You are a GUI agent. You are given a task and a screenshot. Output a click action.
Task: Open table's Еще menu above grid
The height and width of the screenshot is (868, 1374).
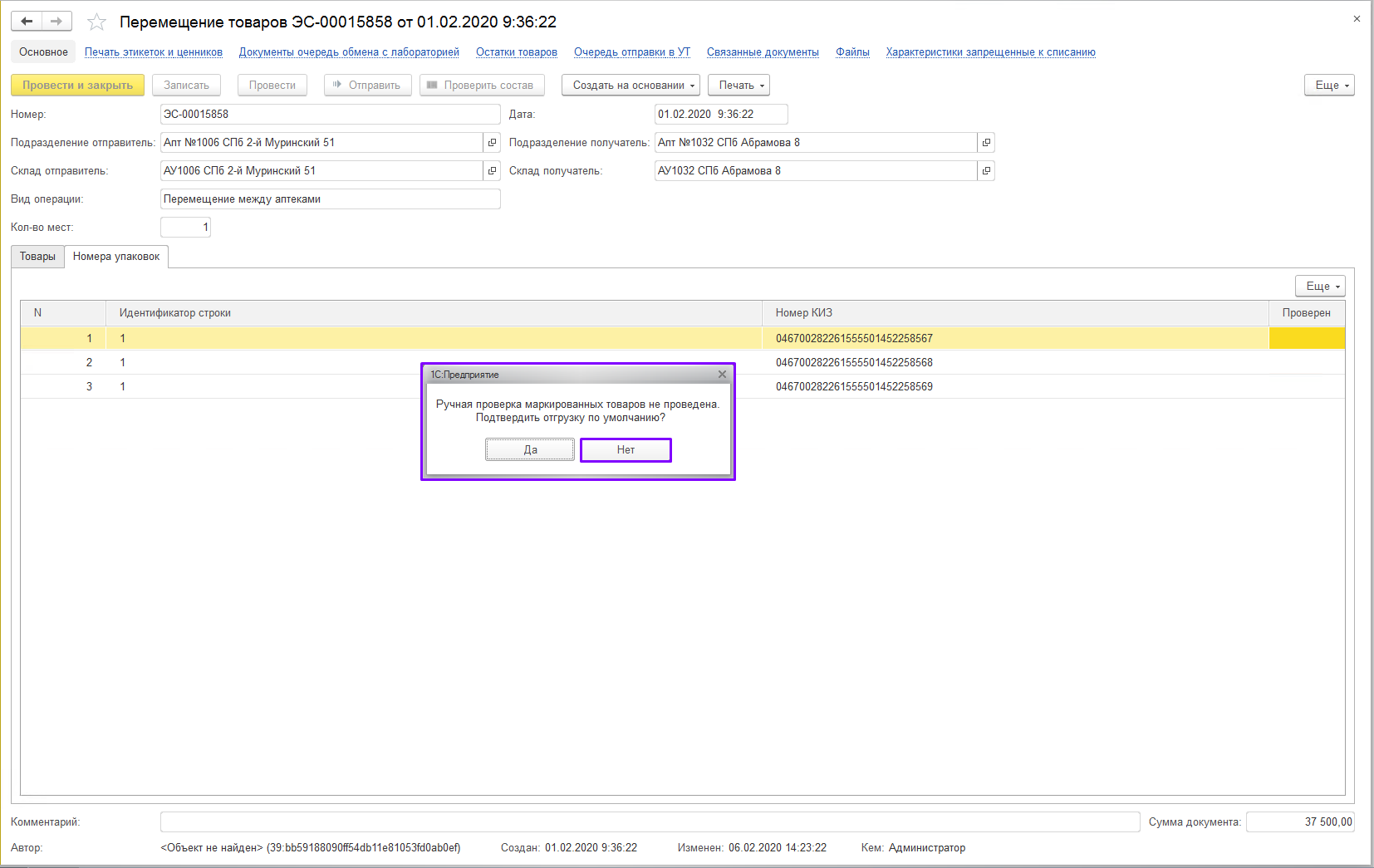point(1320,287)
